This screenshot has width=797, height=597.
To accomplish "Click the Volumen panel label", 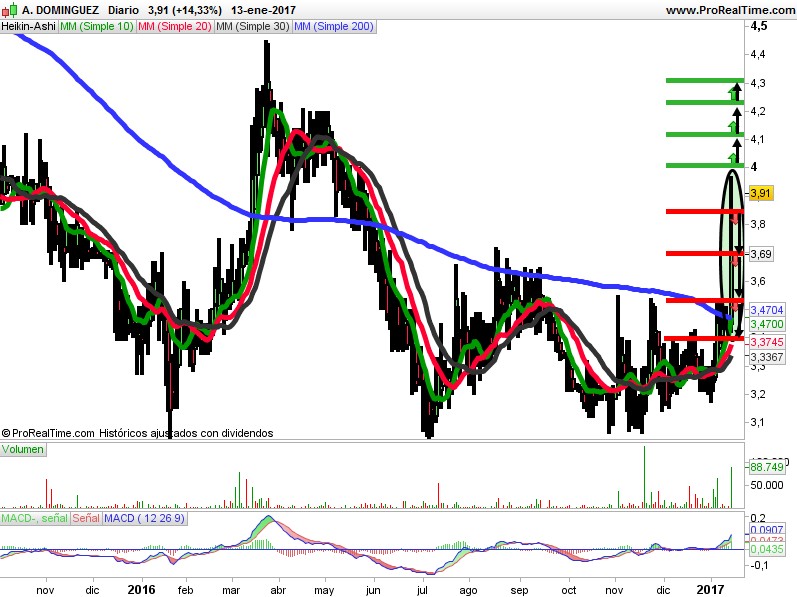I will pos(23,450).
